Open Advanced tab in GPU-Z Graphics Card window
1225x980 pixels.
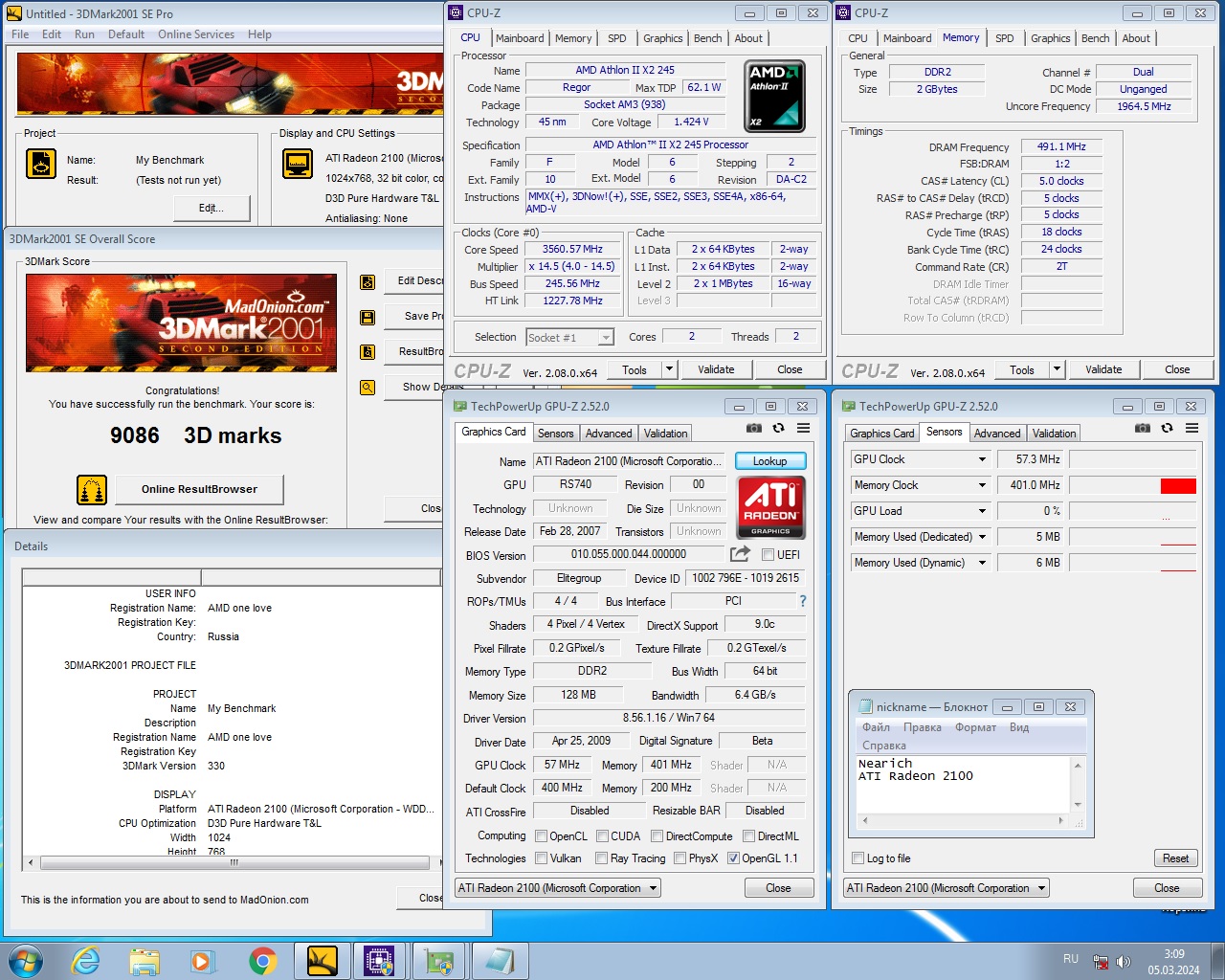click(609, 434)
